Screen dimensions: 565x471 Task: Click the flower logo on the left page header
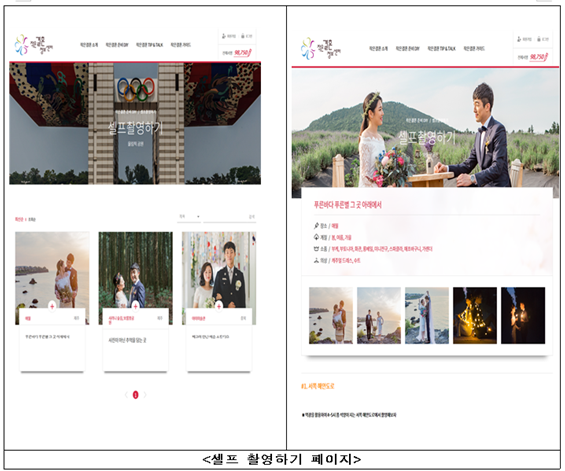point(21,45)
